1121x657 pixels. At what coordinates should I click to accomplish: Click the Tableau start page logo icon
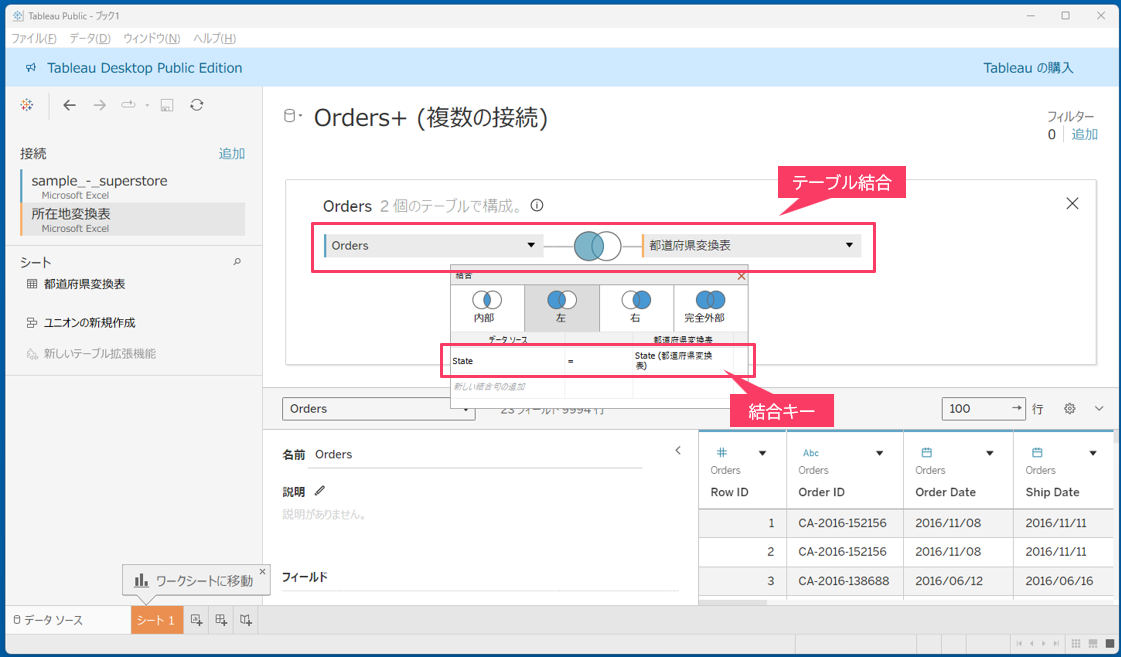[27, 105]
